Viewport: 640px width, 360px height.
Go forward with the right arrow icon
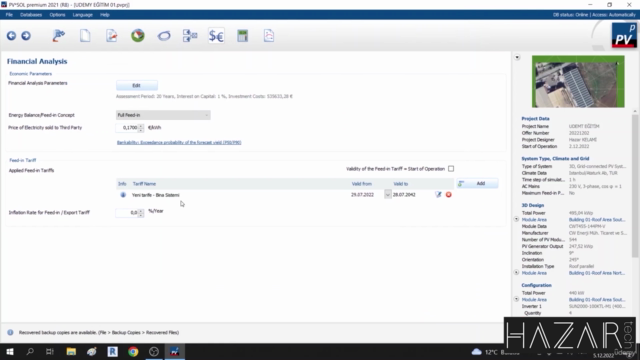coord(26,36)
